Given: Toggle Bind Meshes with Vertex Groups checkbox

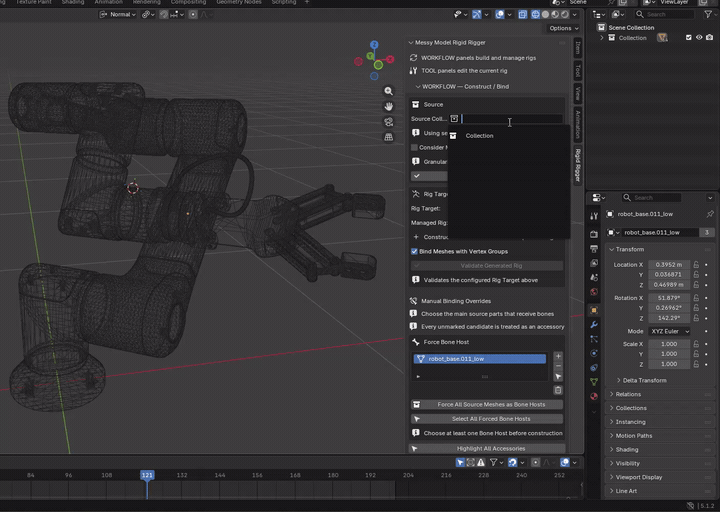Looking at the screenshot, I should click(x=414, y=251).
